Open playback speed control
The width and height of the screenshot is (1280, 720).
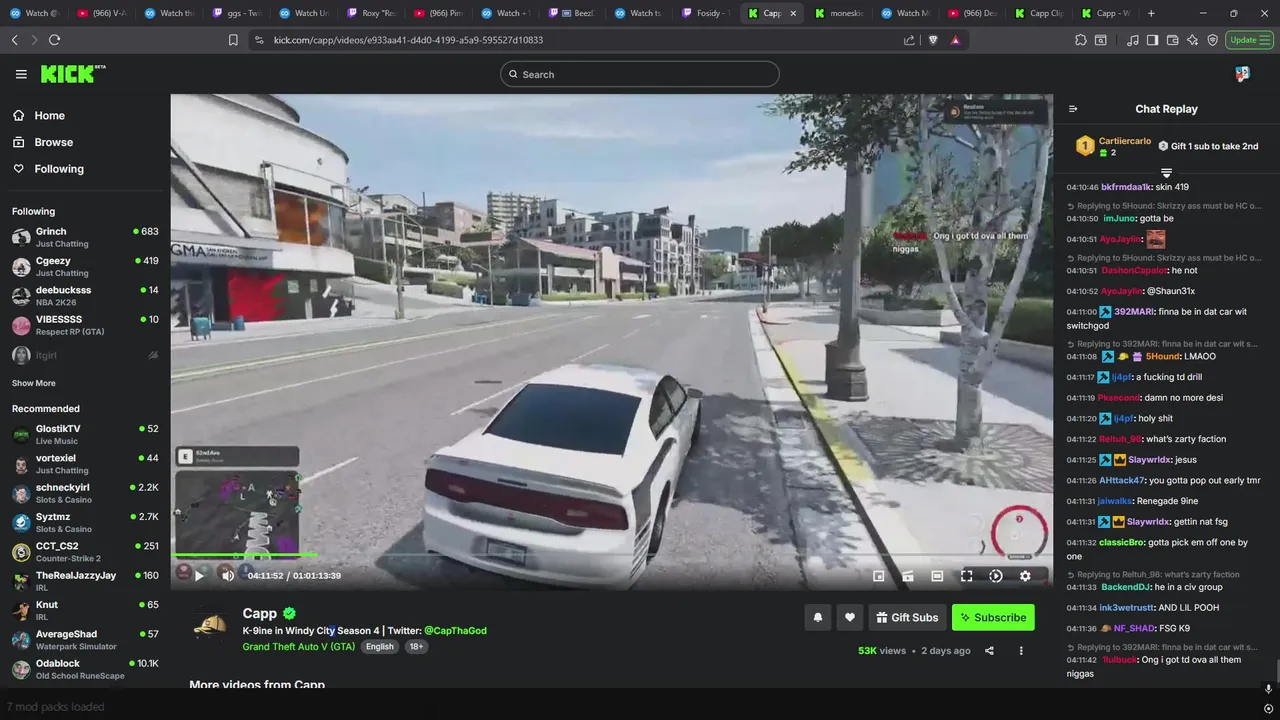tap(996, 576)
